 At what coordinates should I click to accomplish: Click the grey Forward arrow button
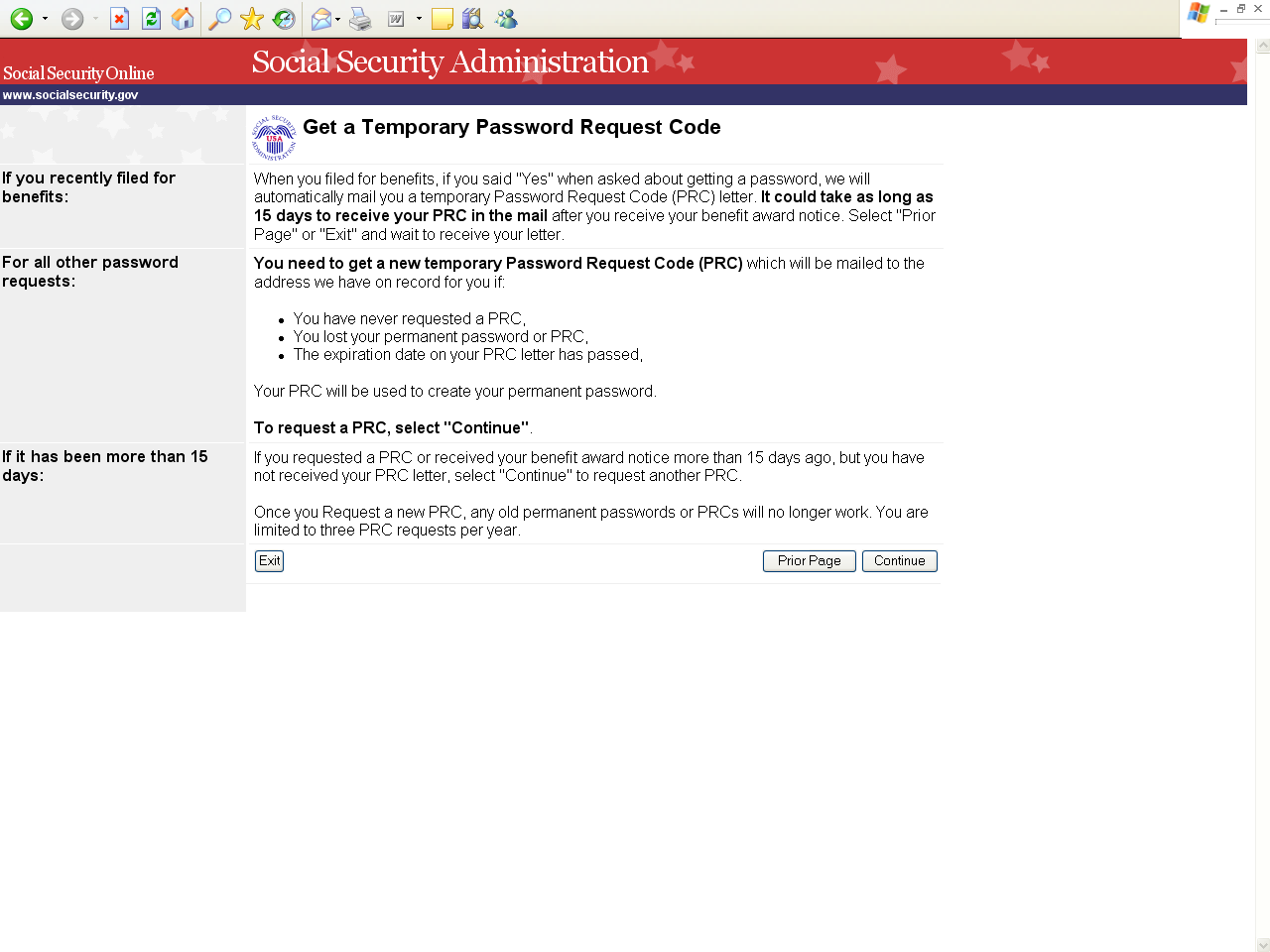coord(72,19)
